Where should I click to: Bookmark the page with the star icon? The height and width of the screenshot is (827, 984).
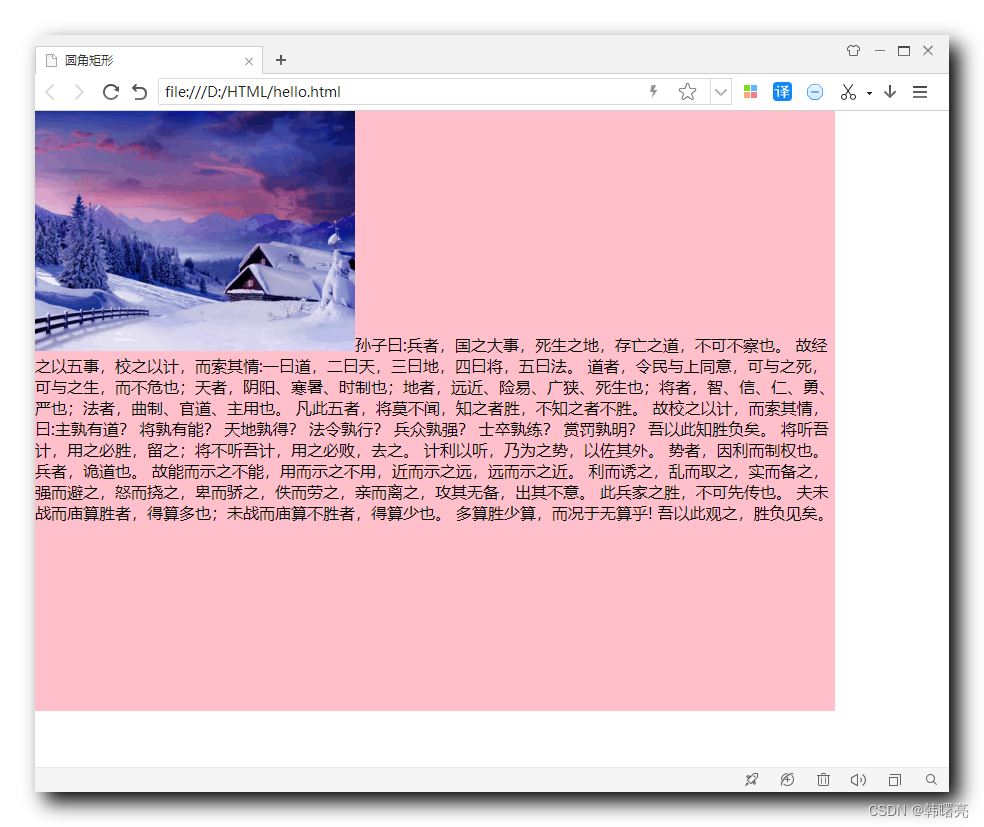click(x=687, y=92)
